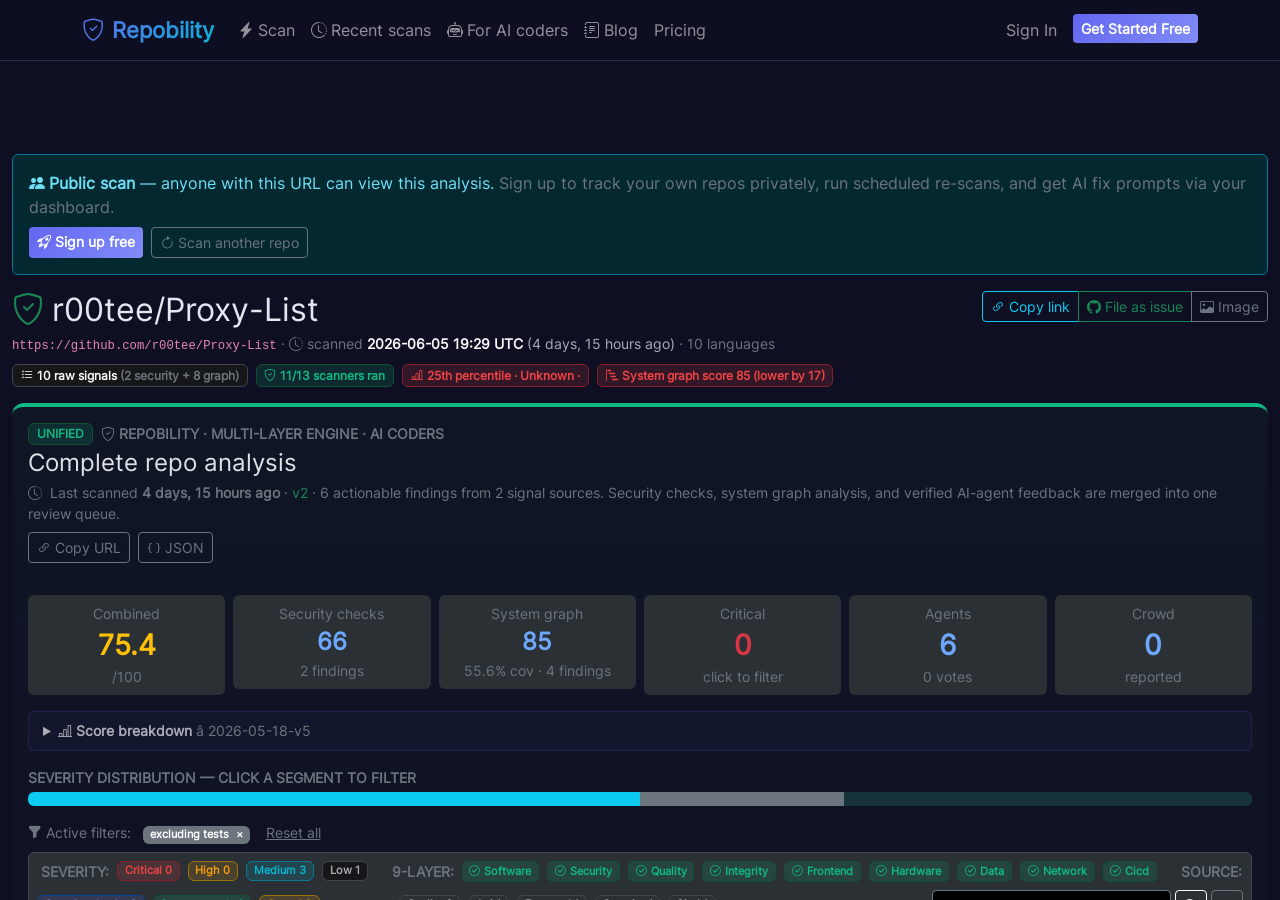1280x900 pixels.
Task: Click the Repobility shield logo
Action: (x=93, y=30)
